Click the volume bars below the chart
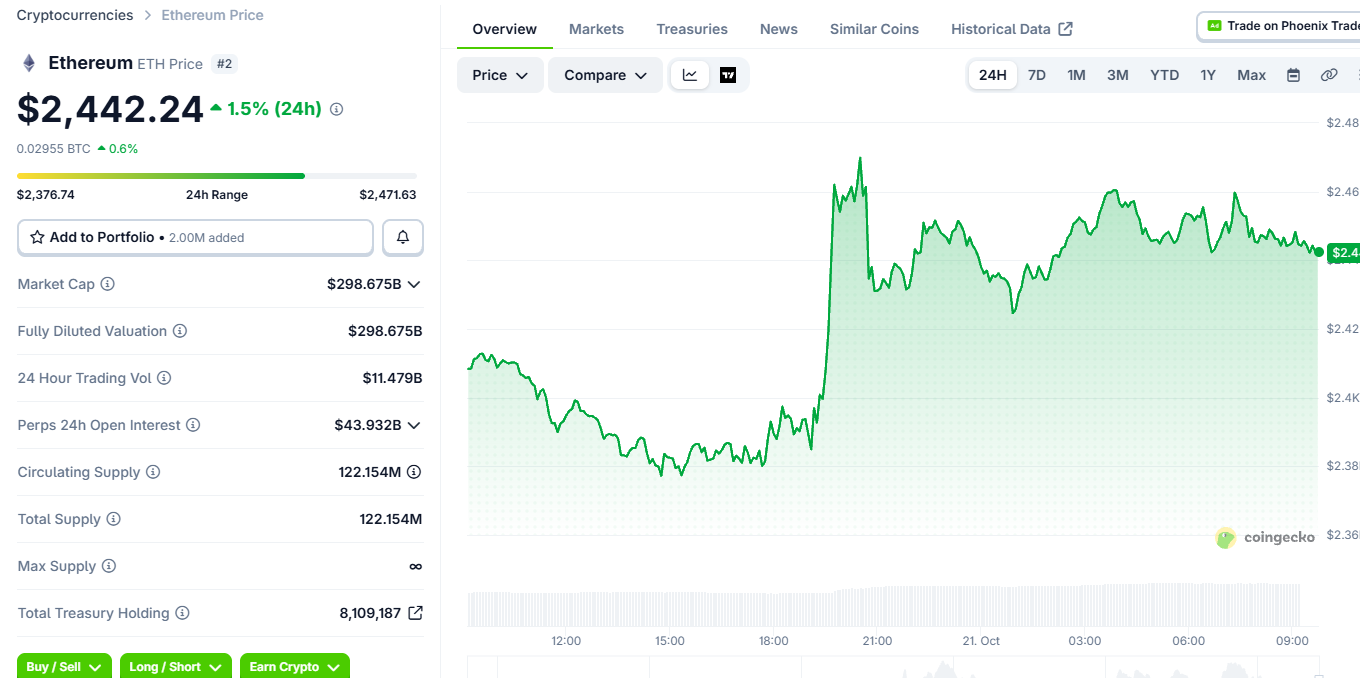1360x678 pixels. (x=885, y=605)
